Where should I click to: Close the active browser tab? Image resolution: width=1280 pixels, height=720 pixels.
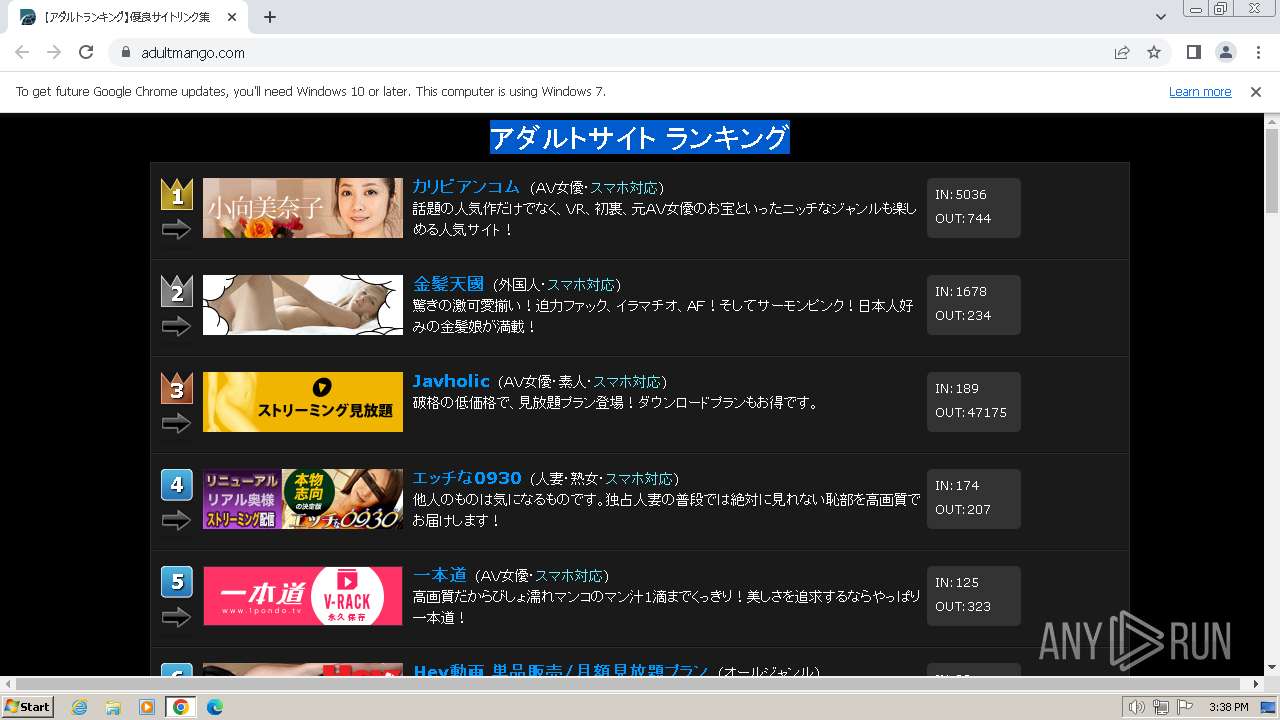pos(232,17)
